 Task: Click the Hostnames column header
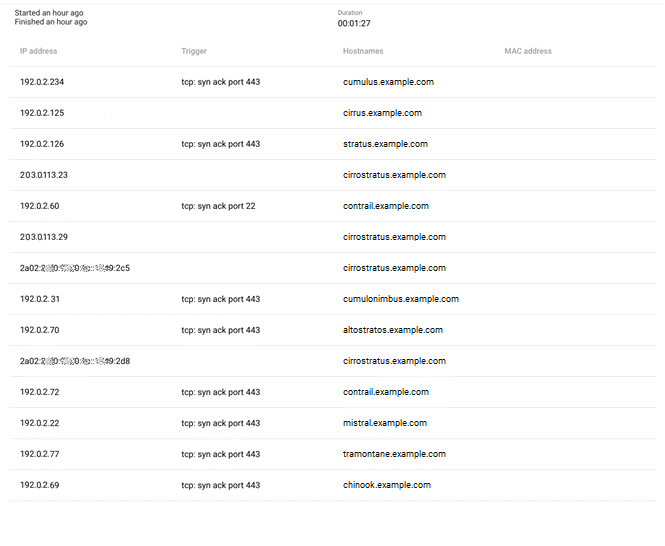(363, 51)
